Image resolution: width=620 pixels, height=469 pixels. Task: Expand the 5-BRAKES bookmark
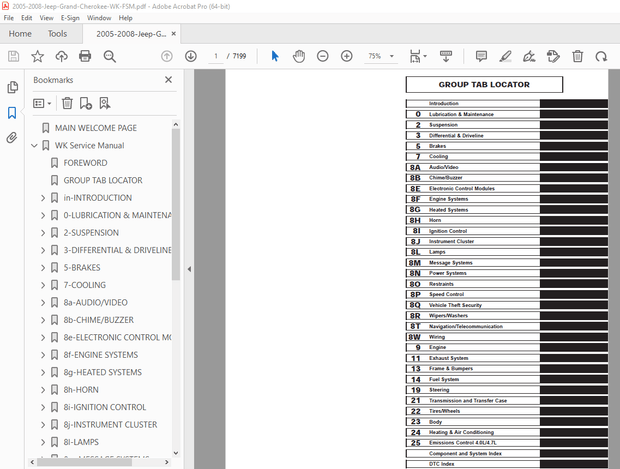43,268
